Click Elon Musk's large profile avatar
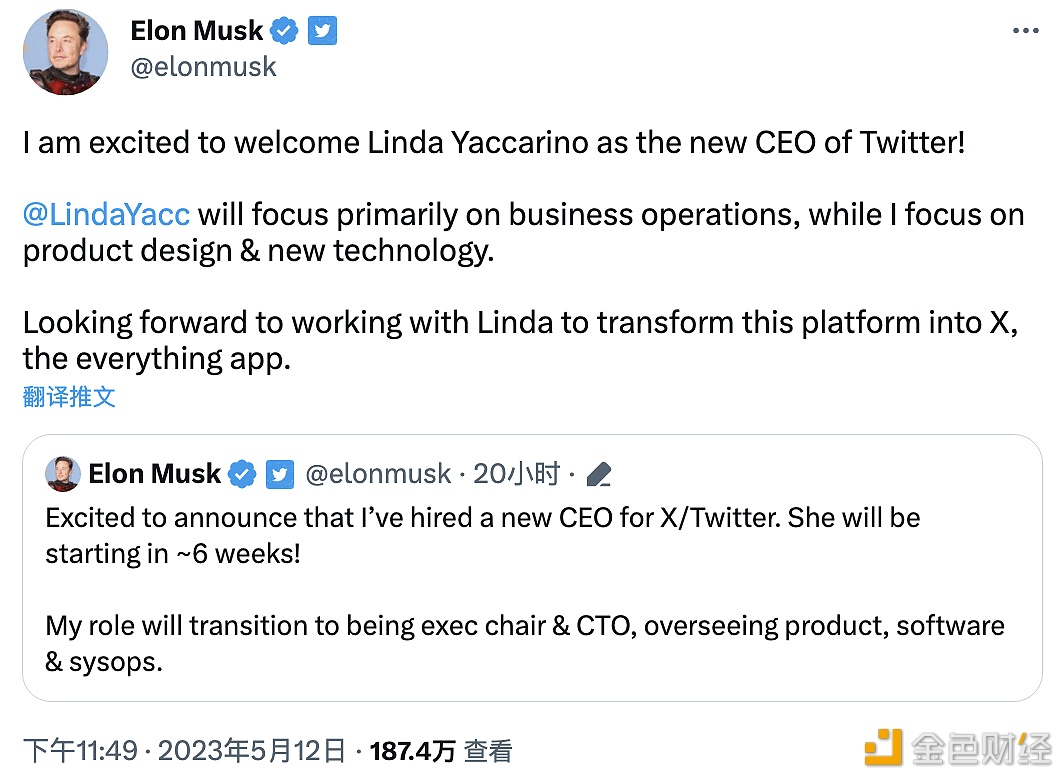Image resolution: width=1064 pixels, height=778 pixels. pos(66,52)
